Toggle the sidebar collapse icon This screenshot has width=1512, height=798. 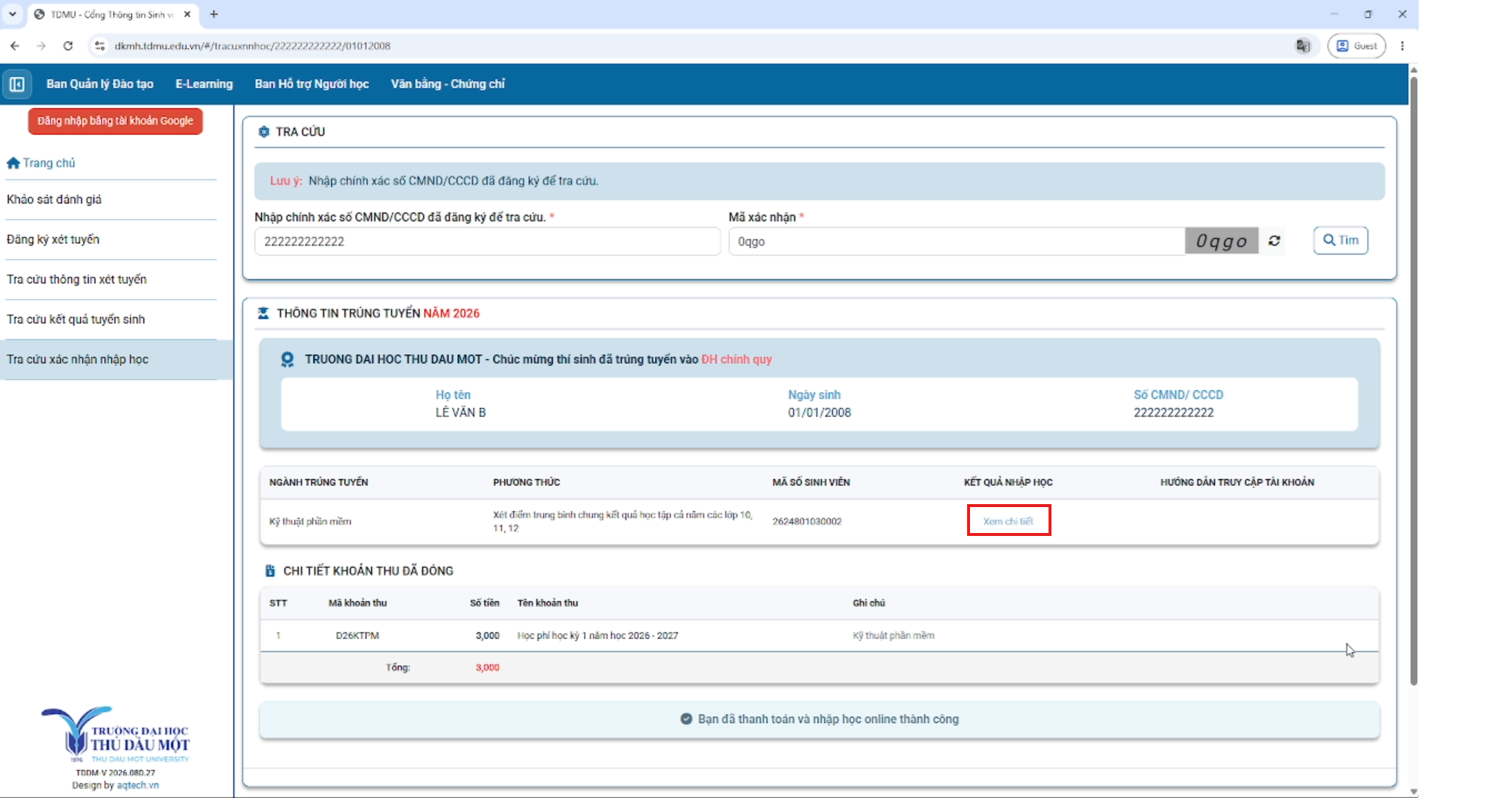point(17,84)
